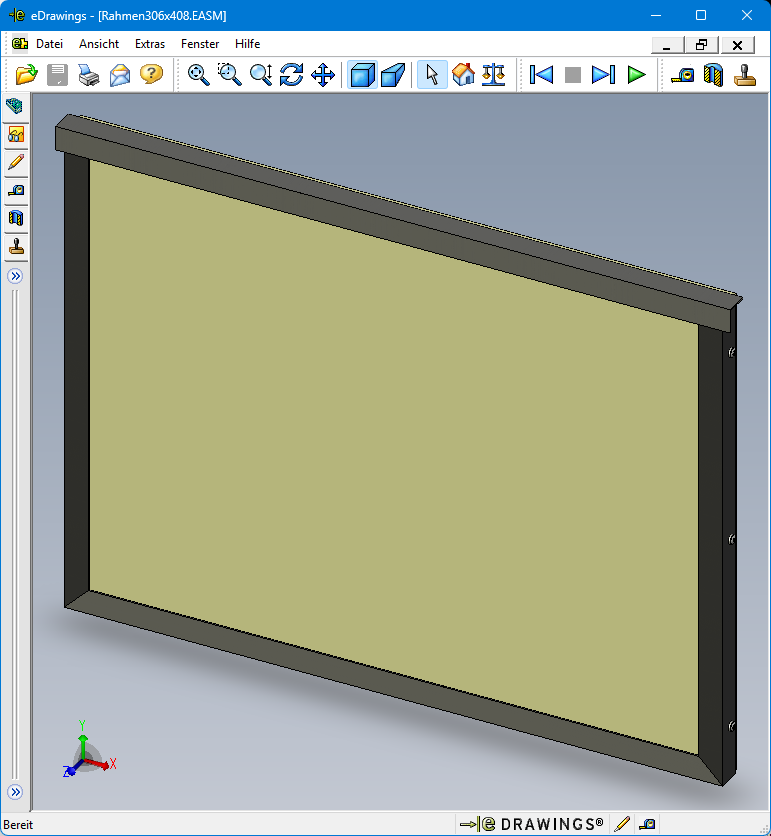Open the Ansicht menu
The image size is (771, 836).
(99, 44)
